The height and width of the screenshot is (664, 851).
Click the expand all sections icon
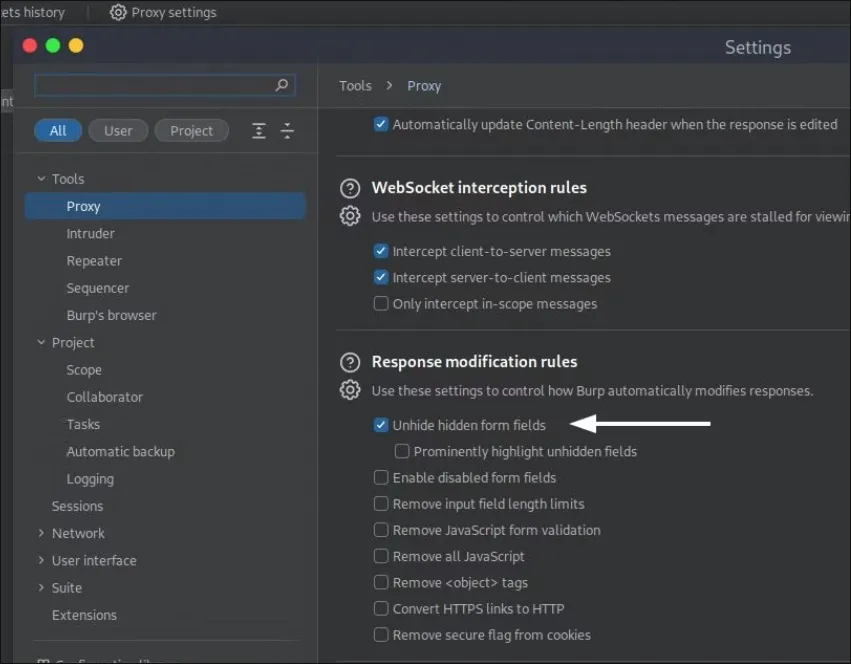(x=259, y=131)
